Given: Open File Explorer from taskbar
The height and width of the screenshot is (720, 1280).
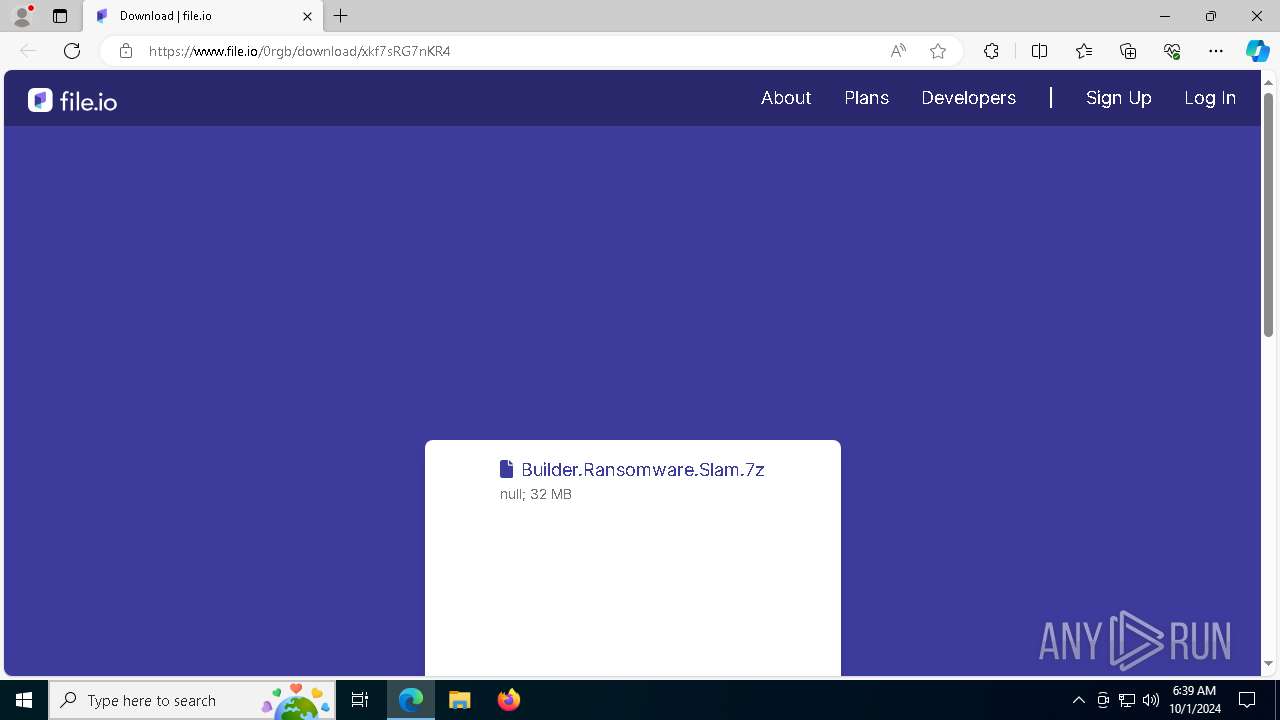Looking at the screenshot, I should (460, 700).
